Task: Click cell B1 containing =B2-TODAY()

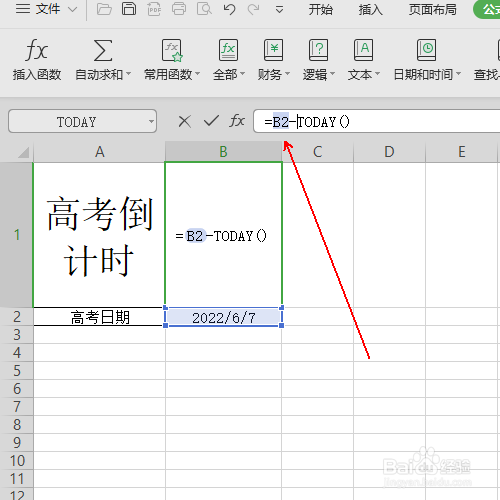Action: tap(223, 235)
